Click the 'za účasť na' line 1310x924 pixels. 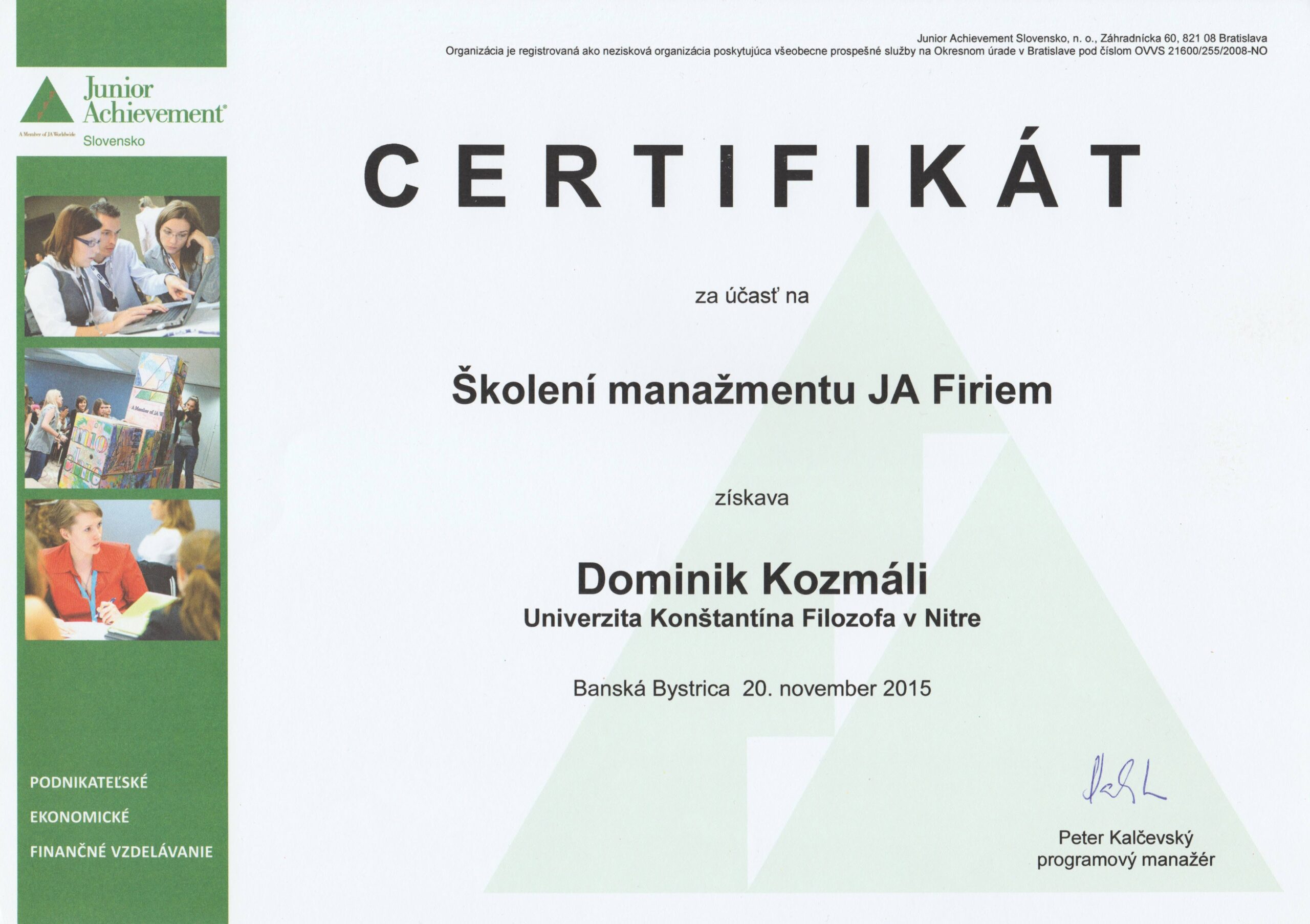pyautogui.click(x=751, y=296)
